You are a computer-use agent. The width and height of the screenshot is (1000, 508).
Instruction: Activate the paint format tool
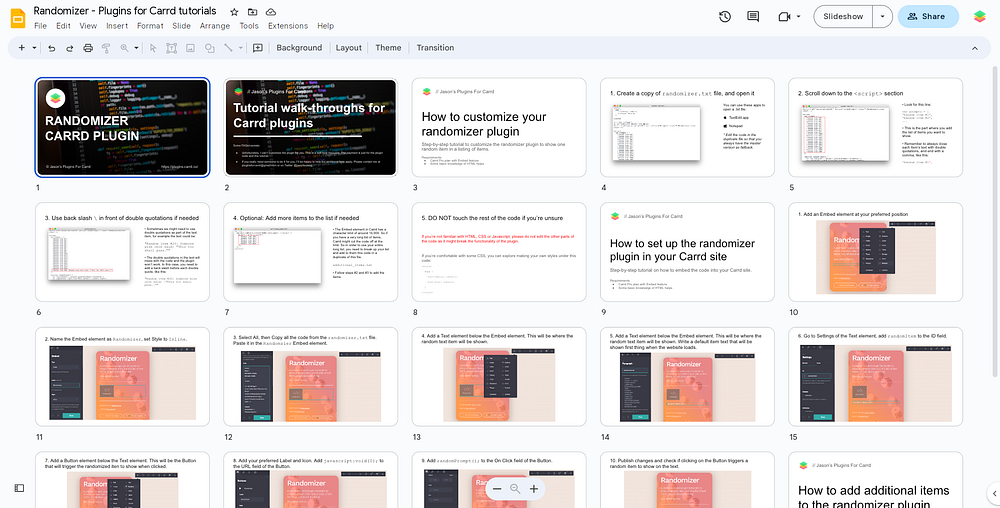pos(106,48)
